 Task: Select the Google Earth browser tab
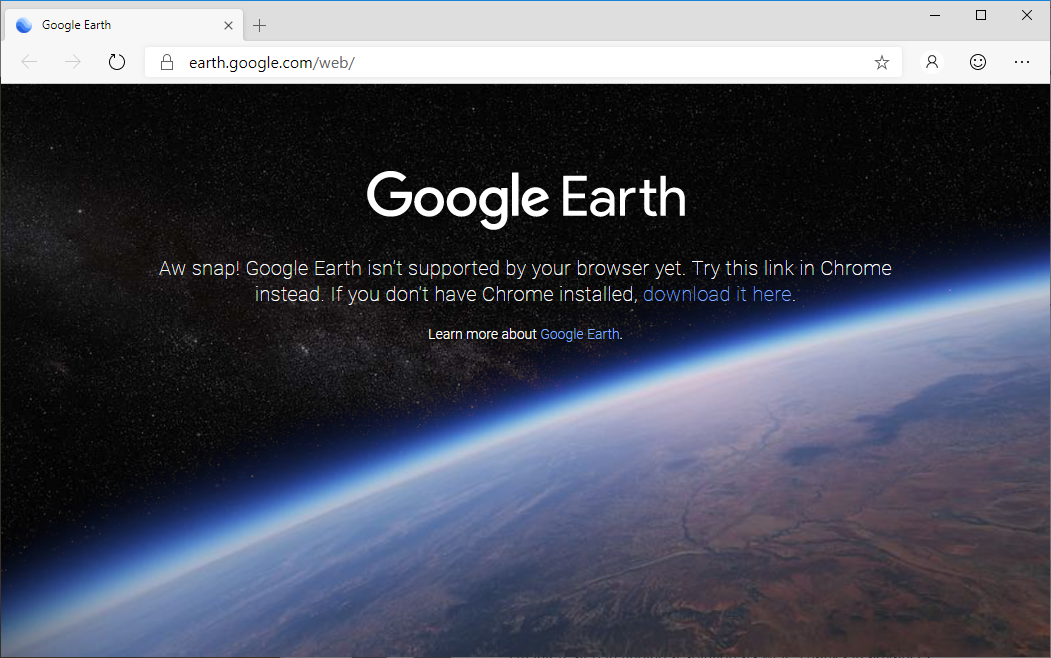point(124,25)
